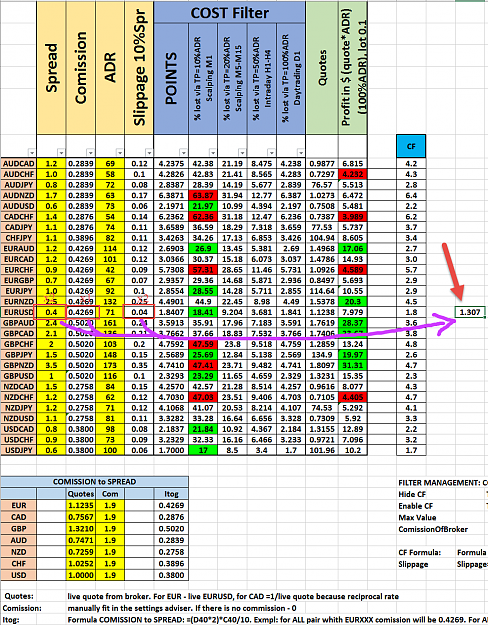488x625 pixels.
Task: Select the green cell showing 25.69
Action: point(203,355)
